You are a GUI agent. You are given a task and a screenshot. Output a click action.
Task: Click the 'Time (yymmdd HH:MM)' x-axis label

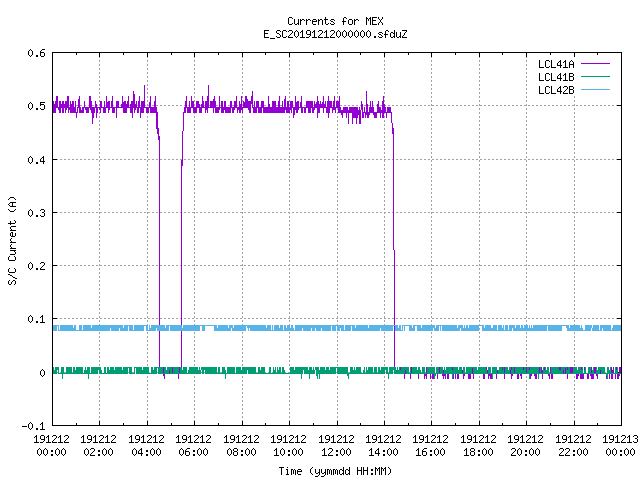tap(335, 471)
